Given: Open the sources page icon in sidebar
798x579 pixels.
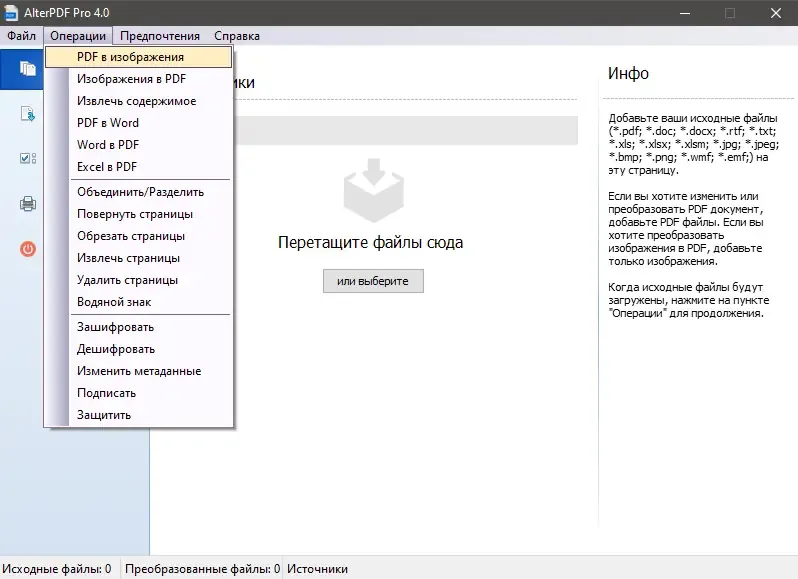Looking at the screenshot, I should coord(27,68).
